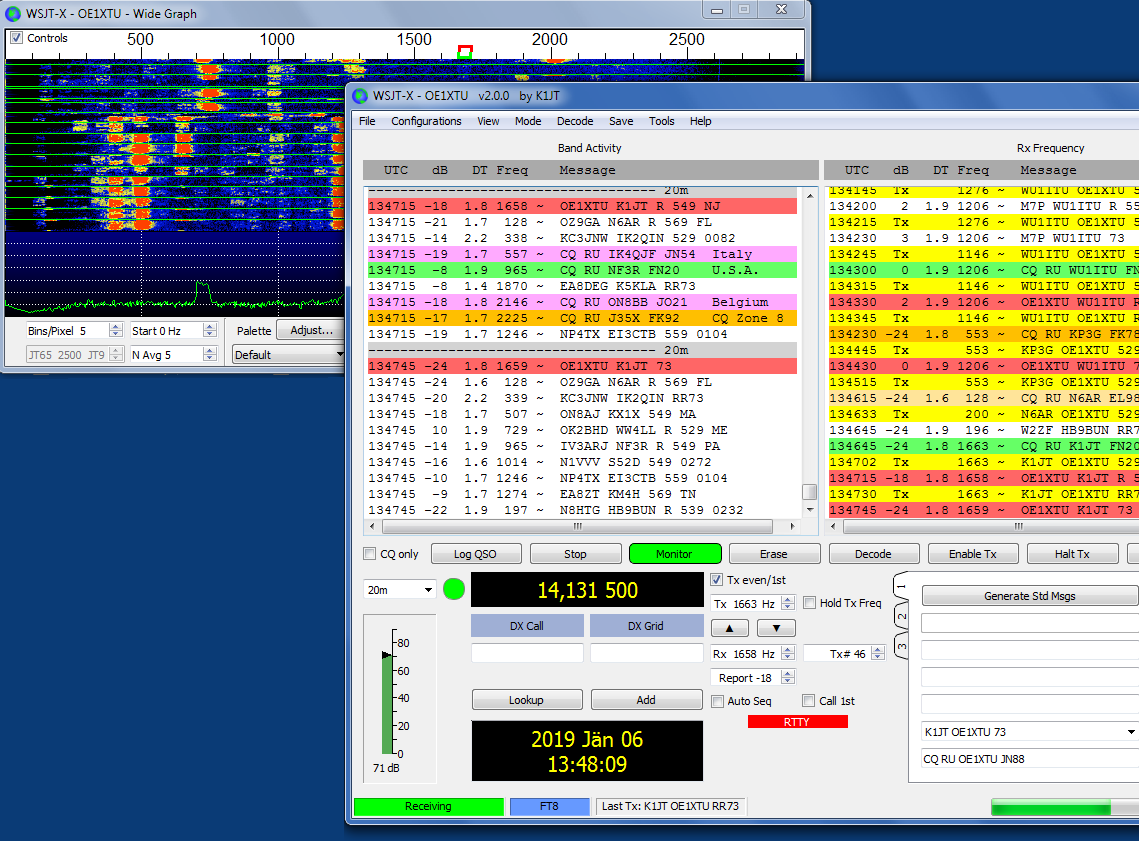Click the up arrow button below Tx frequency
1139x841 pixels.
(729, 628)
